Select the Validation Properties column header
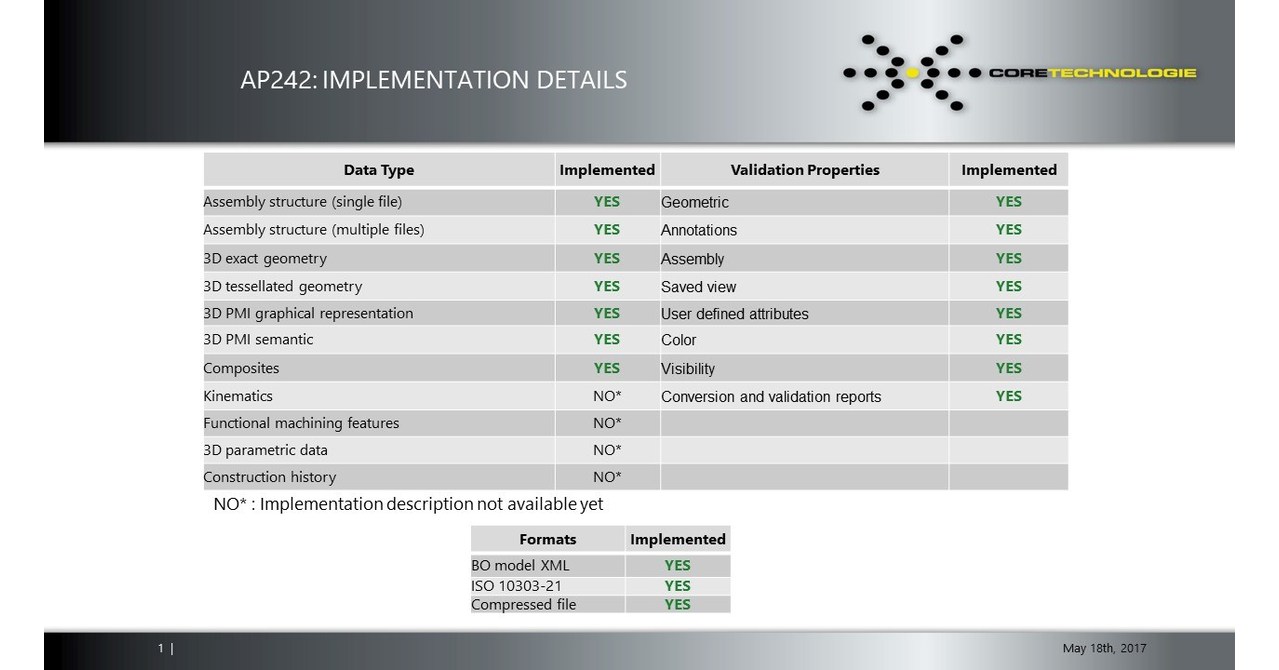This screenshot has height=670, width=1279. 804,169
